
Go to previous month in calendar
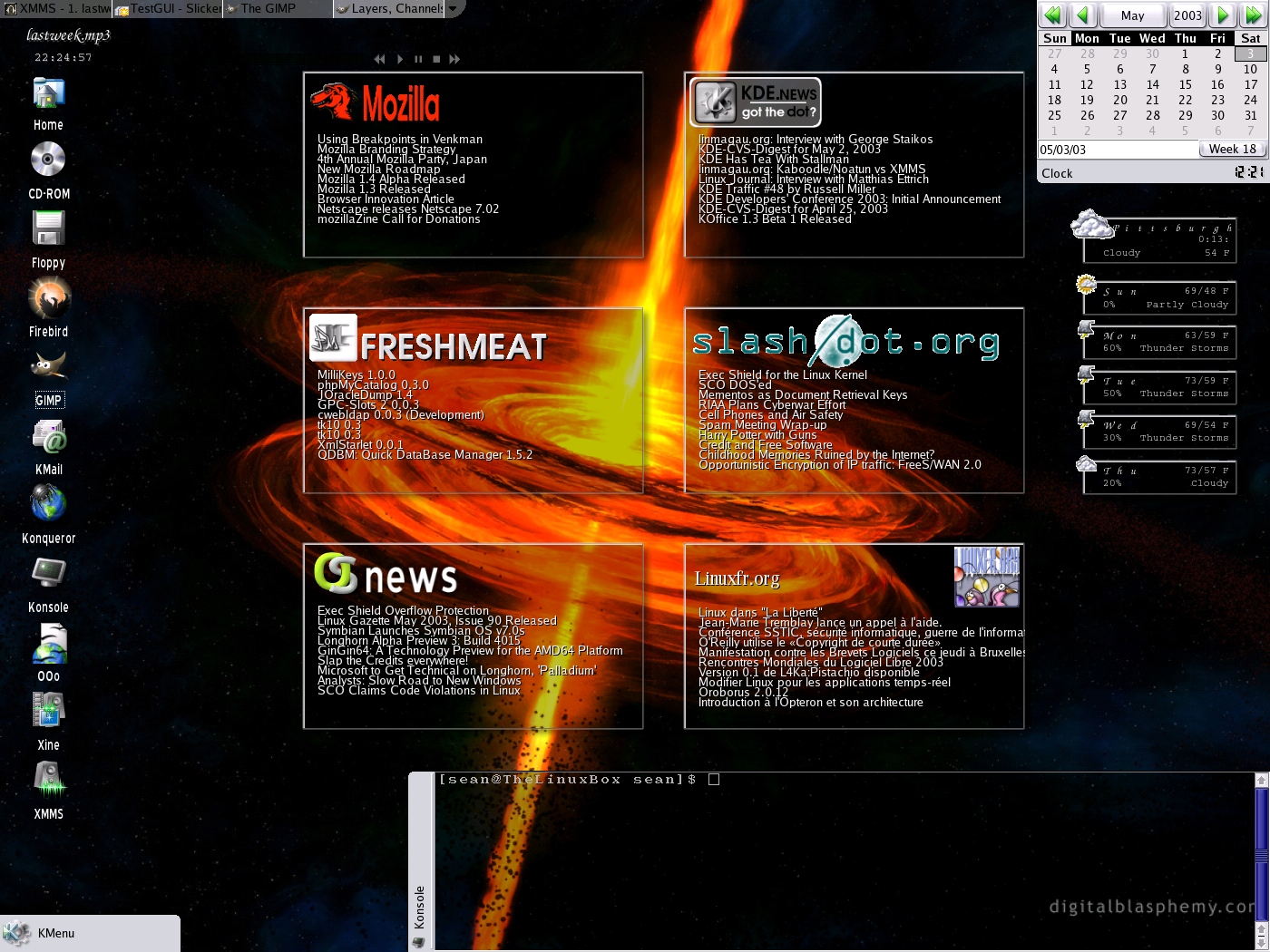click(1083, 15)
